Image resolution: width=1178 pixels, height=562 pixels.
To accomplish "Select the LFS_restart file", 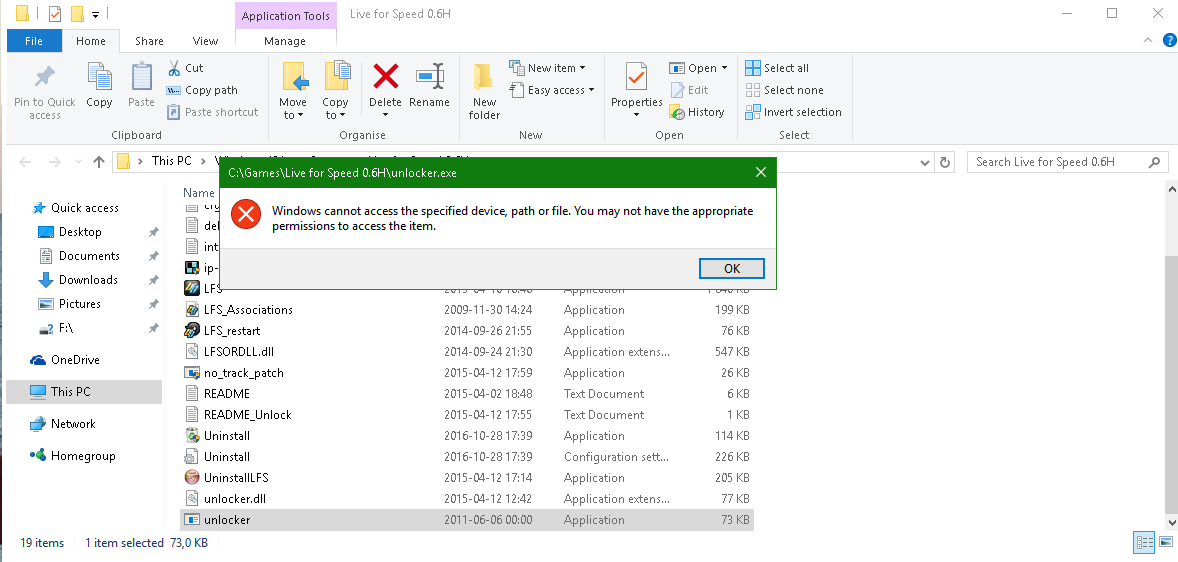I will coord(466,331).
